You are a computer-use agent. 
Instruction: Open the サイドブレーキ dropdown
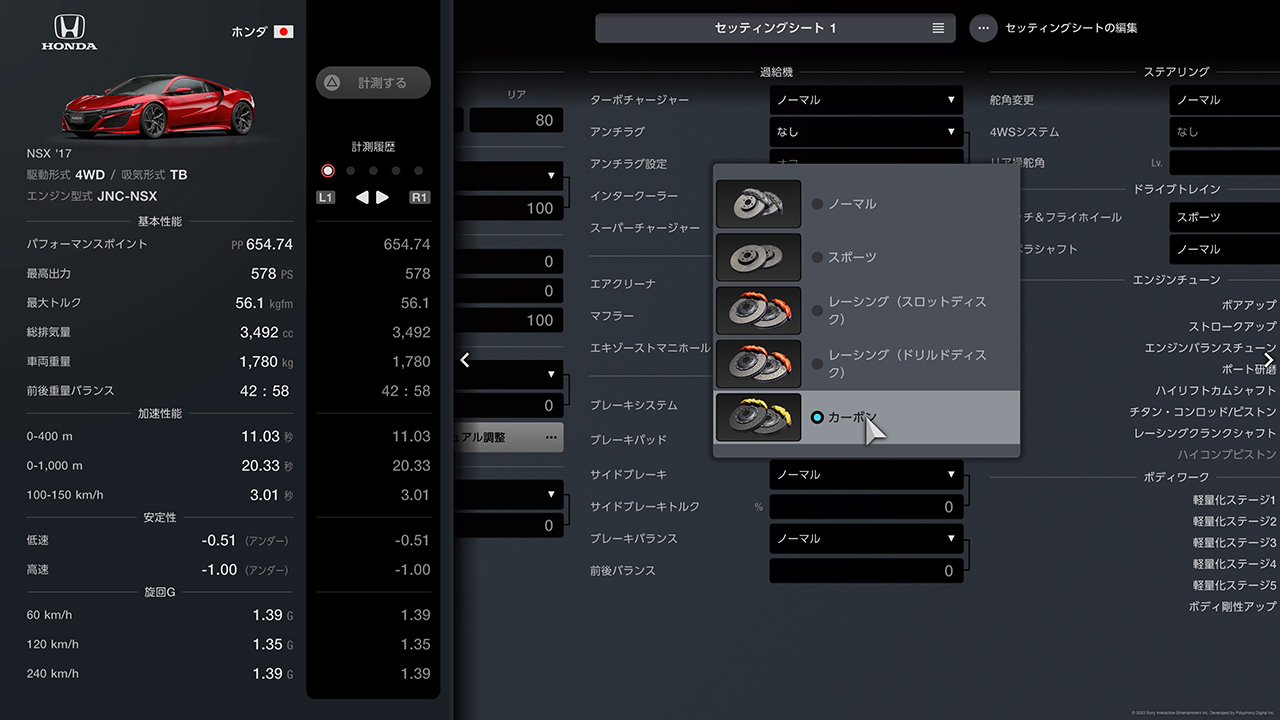(866, 474)
